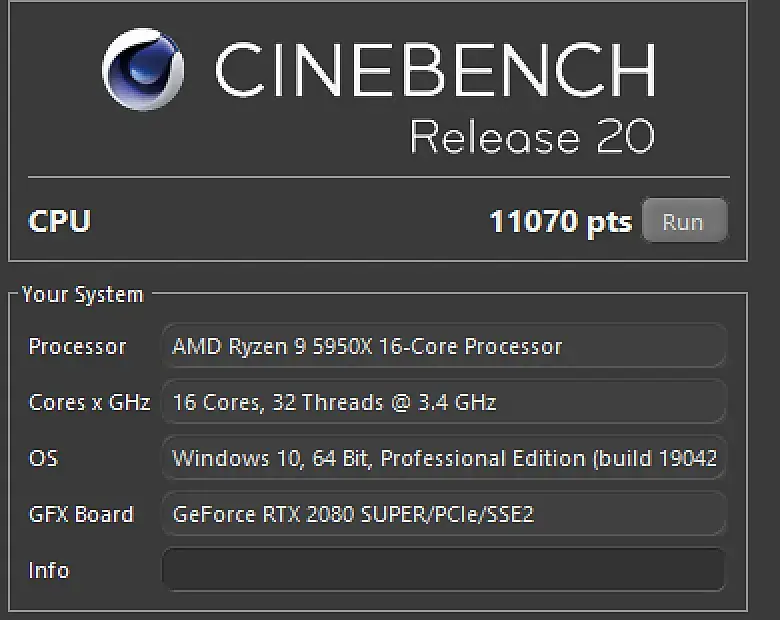Click the divider line below Release 20
The width and height of the screenshot is (780, 620).
pyautogui.click(x=378, y=177)
